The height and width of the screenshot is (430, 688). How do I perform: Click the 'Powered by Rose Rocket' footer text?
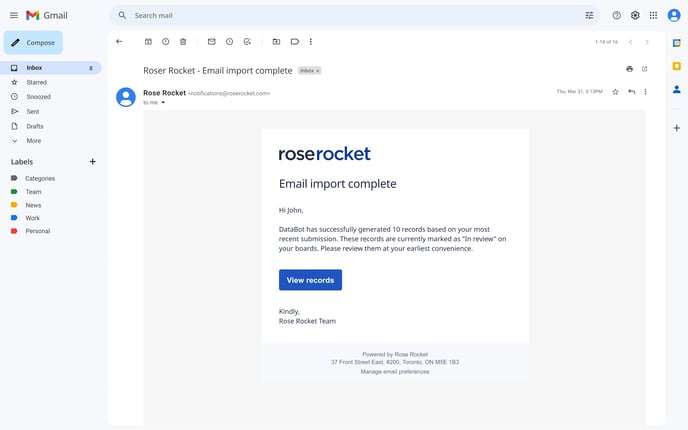[x=395, y=354]
